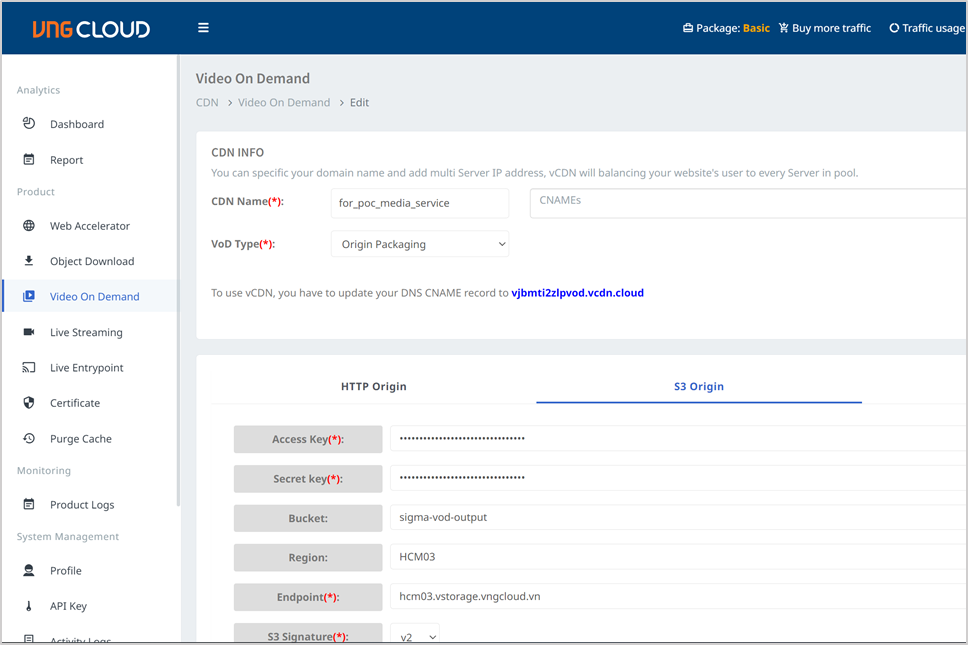This screenshot has width=968, height=645.
Task: Switch to the HTTP Origin tab
Action: click(x=373, y=386)
